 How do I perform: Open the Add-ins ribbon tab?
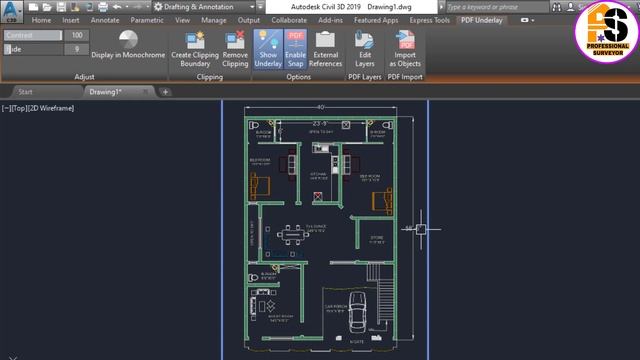[x=331, y=20]
